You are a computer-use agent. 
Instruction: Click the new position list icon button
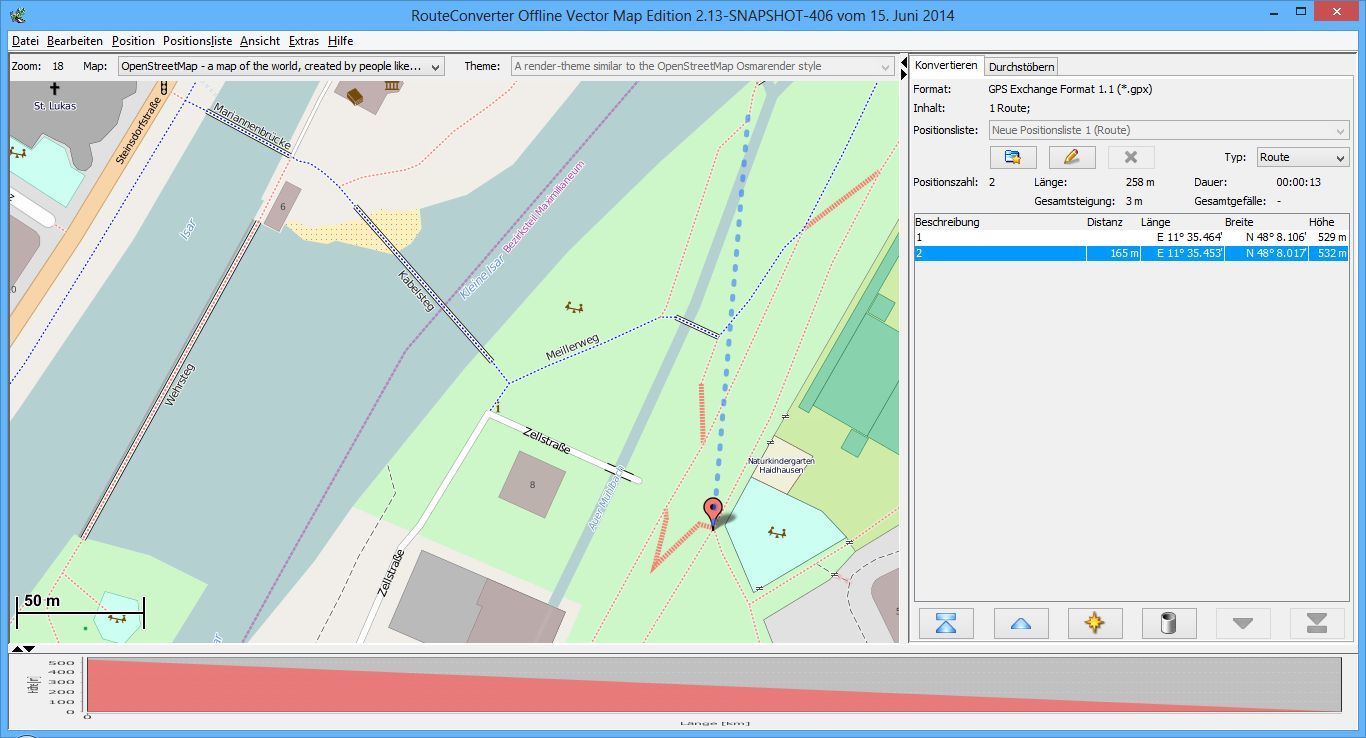tap(1012, 157)
